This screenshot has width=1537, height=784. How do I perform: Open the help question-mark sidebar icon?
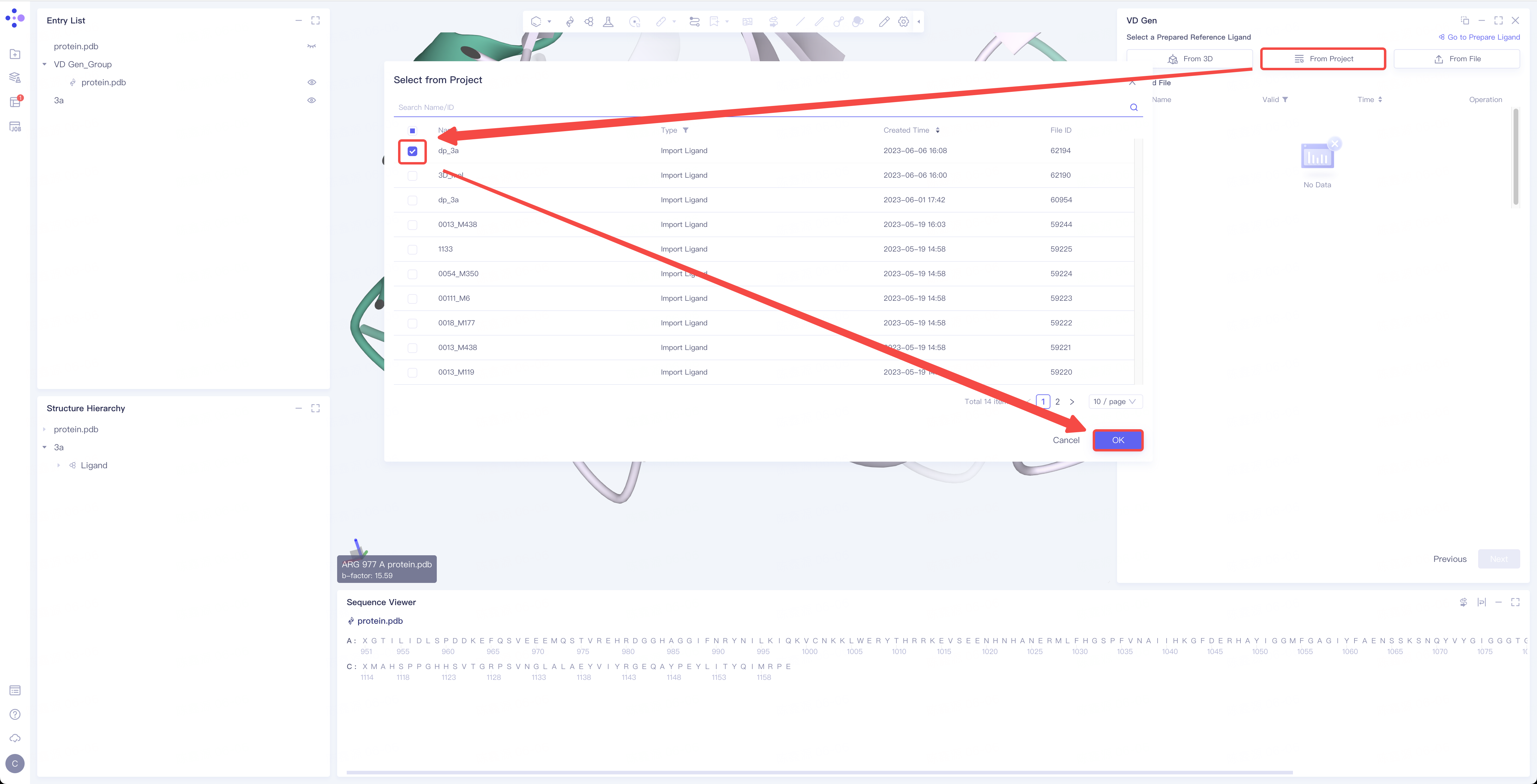(x=16, y=714)
